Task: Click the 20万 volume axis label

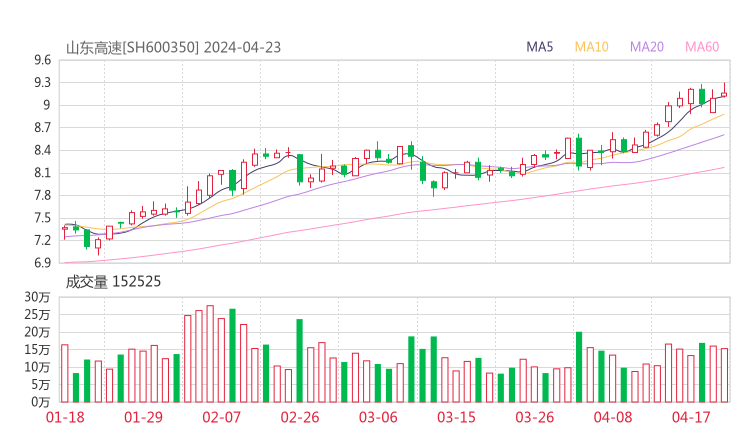Action: click(x=37, y=332)
